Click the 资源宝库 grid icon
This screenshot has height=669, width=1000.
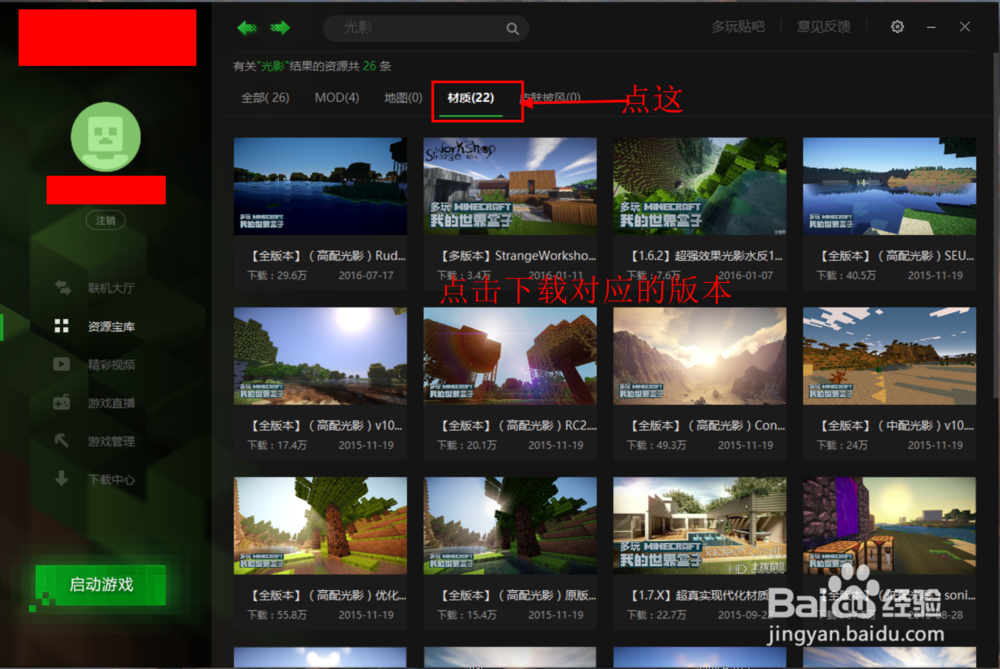click(x=61, y=326)
